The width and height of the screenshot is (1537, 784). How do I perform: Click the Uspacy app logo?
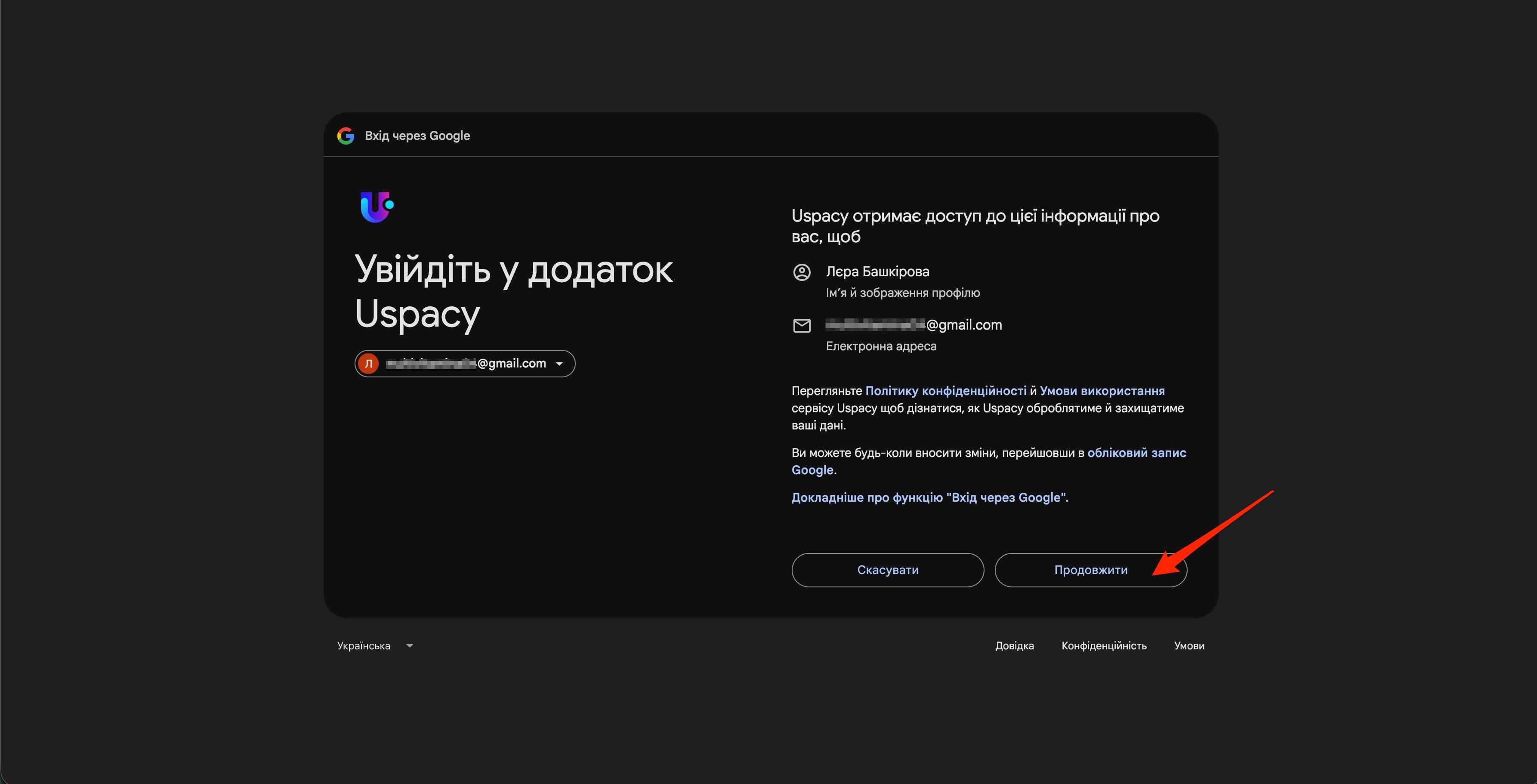[x=377, y=207]
